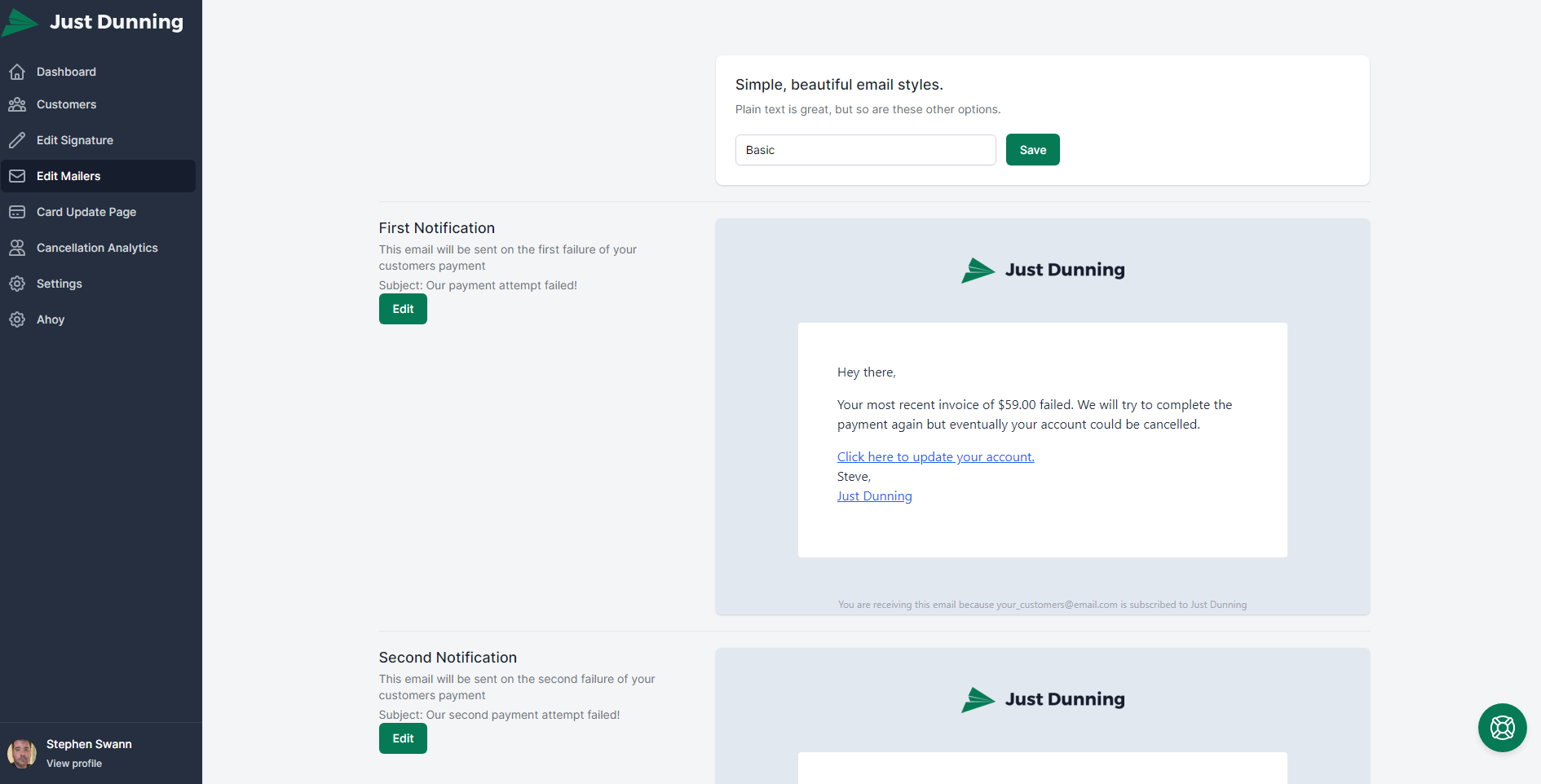Open the Customers menu item
Image resolution: width=1541 pixels, height=784 pixels.
[x=66, y=104]
